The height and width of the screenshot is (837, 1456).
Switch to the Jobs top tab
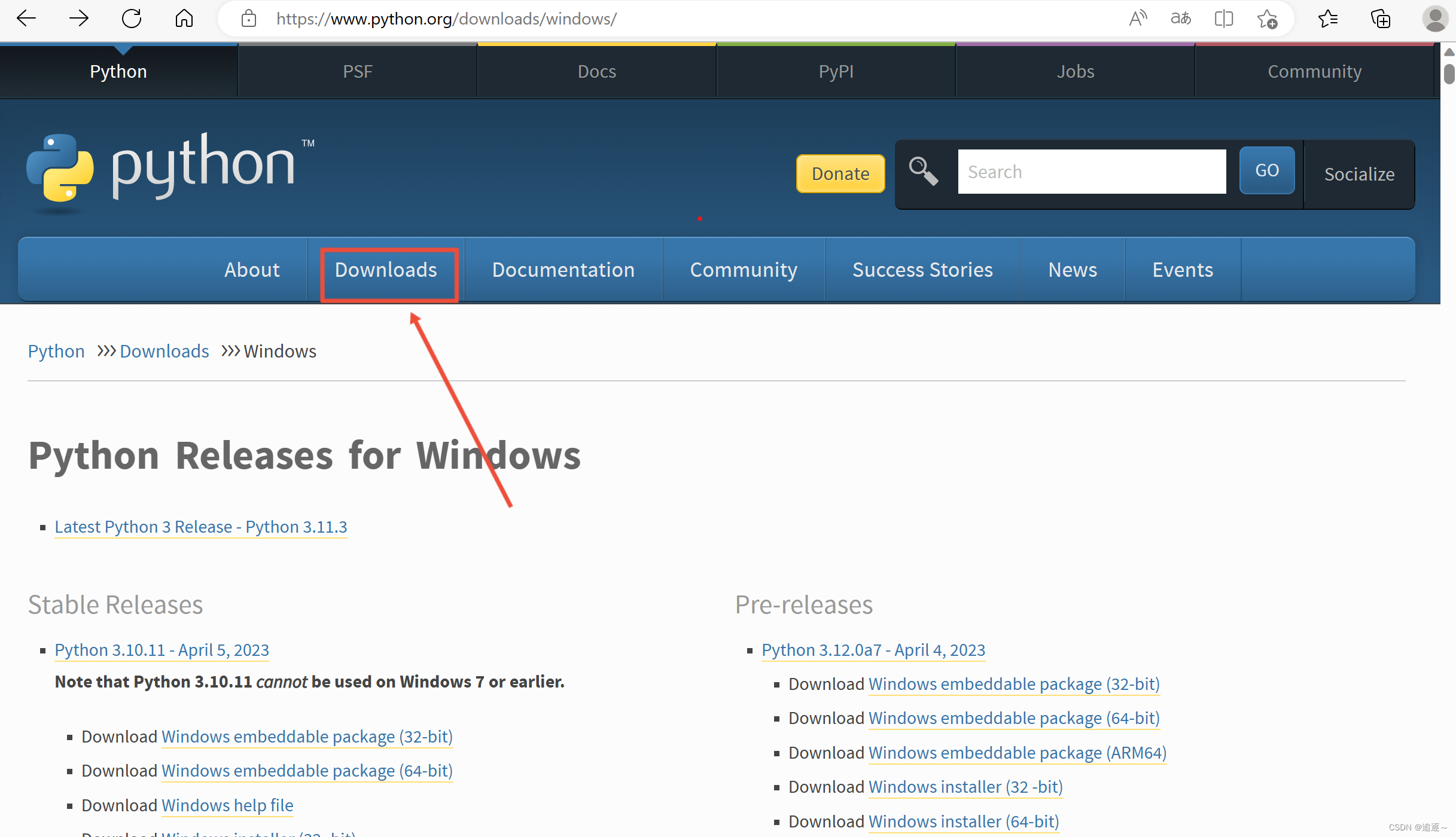pos(1076,71)
